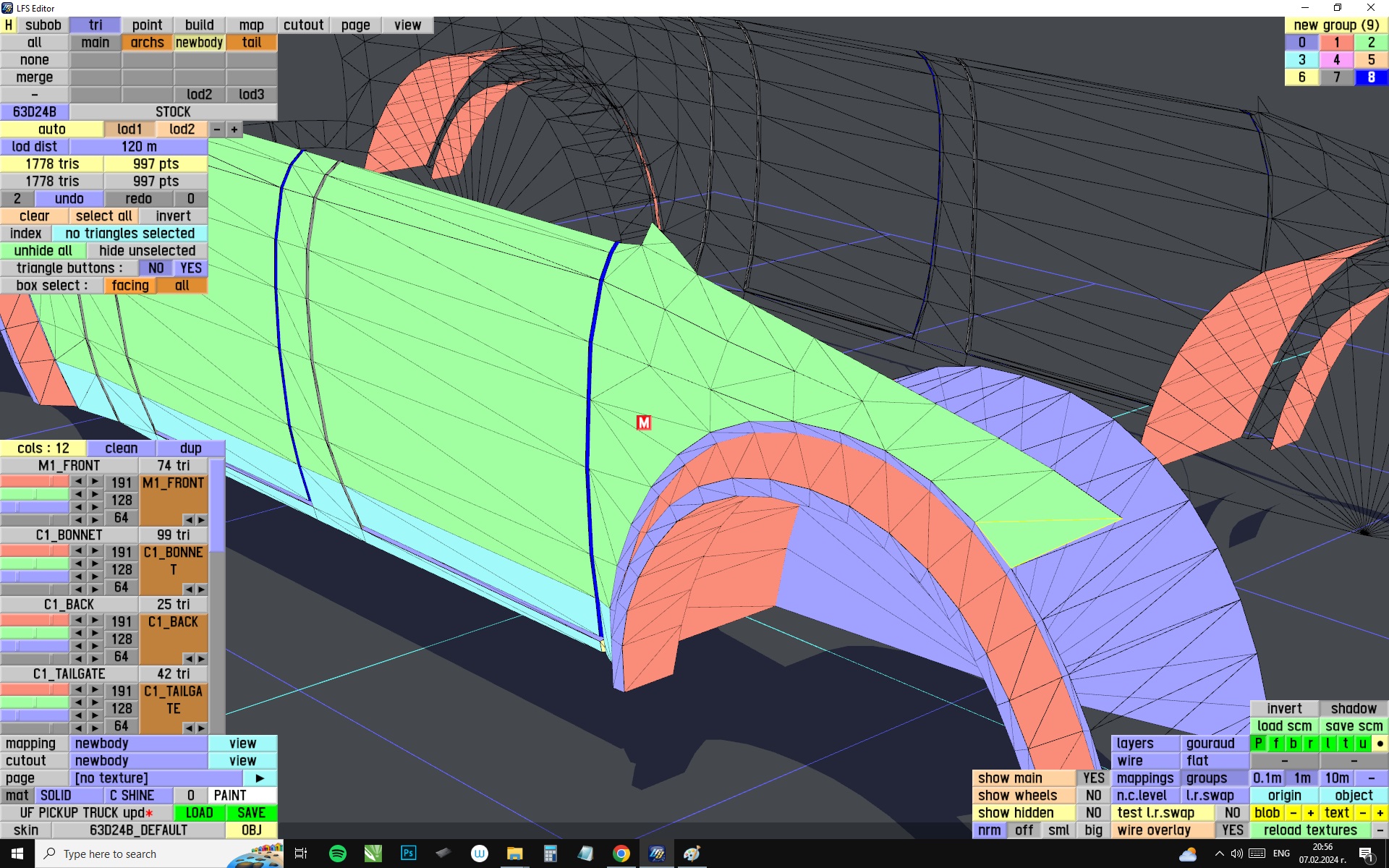Click right arrow under M1_FRONT colour name

click(x=201, y=520)
